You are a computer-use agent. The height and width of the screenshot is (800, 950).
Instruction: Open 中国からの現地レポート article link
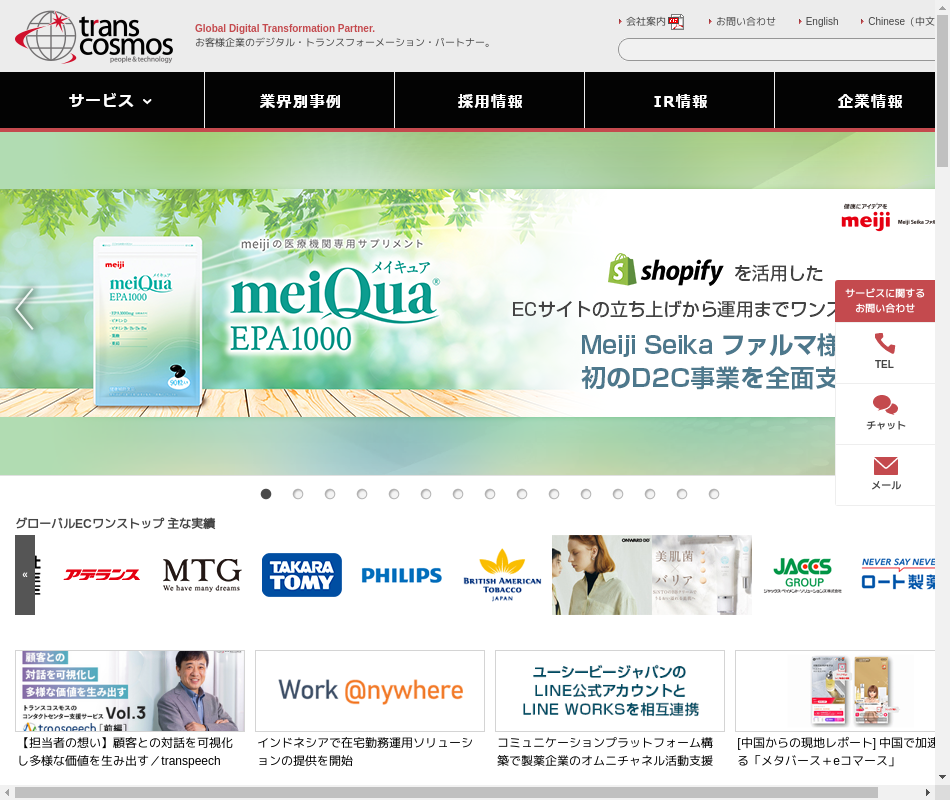pyautogui.click(x=836, y=752)
